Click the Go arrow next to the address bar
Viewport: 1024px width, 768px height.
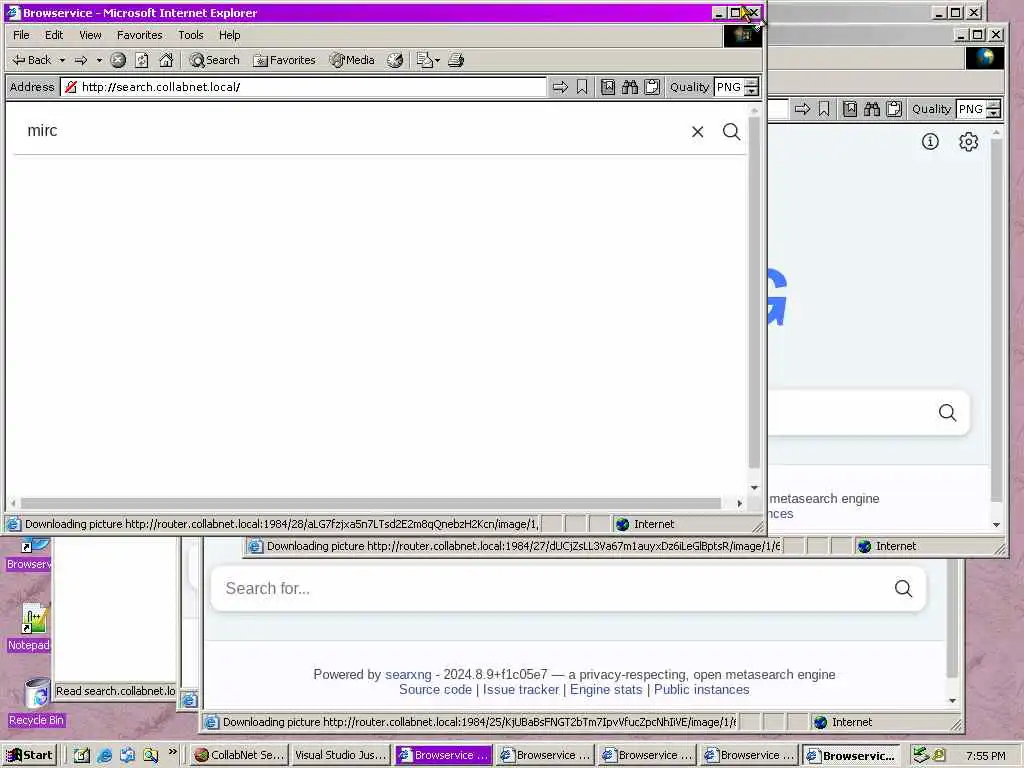[560, 87]
